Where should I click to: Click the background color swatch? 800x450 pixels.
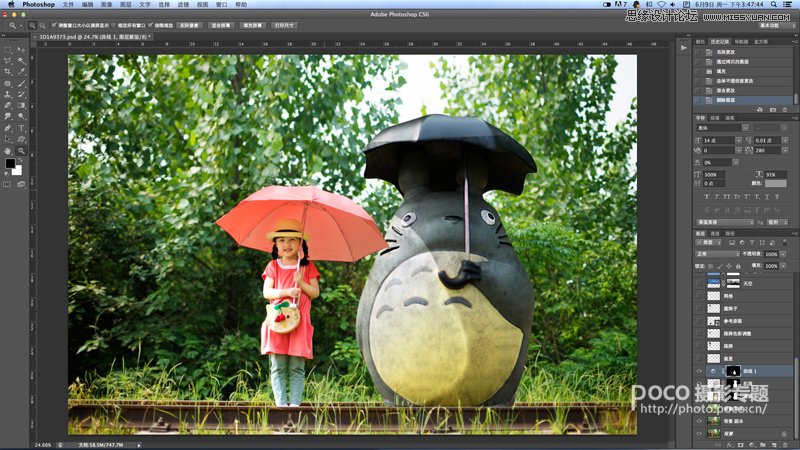18,171
